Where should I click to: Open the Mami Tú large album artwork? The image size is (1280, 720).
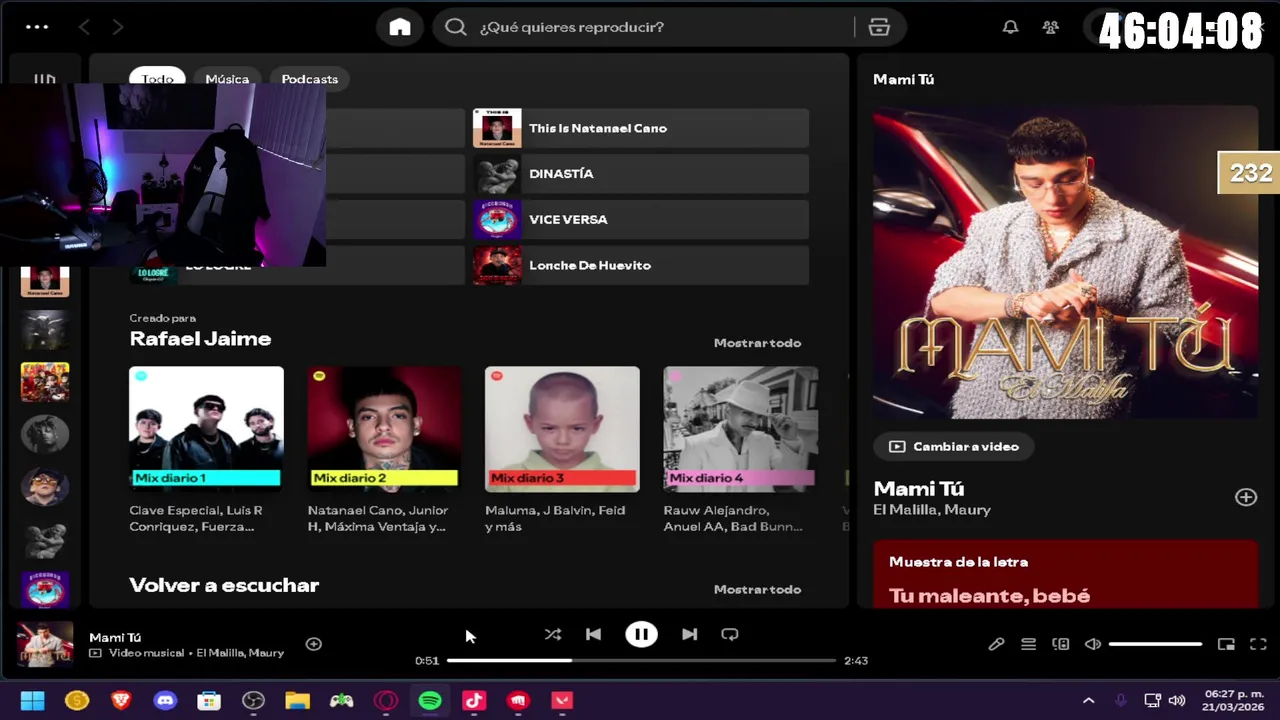tap(1065, 263)
